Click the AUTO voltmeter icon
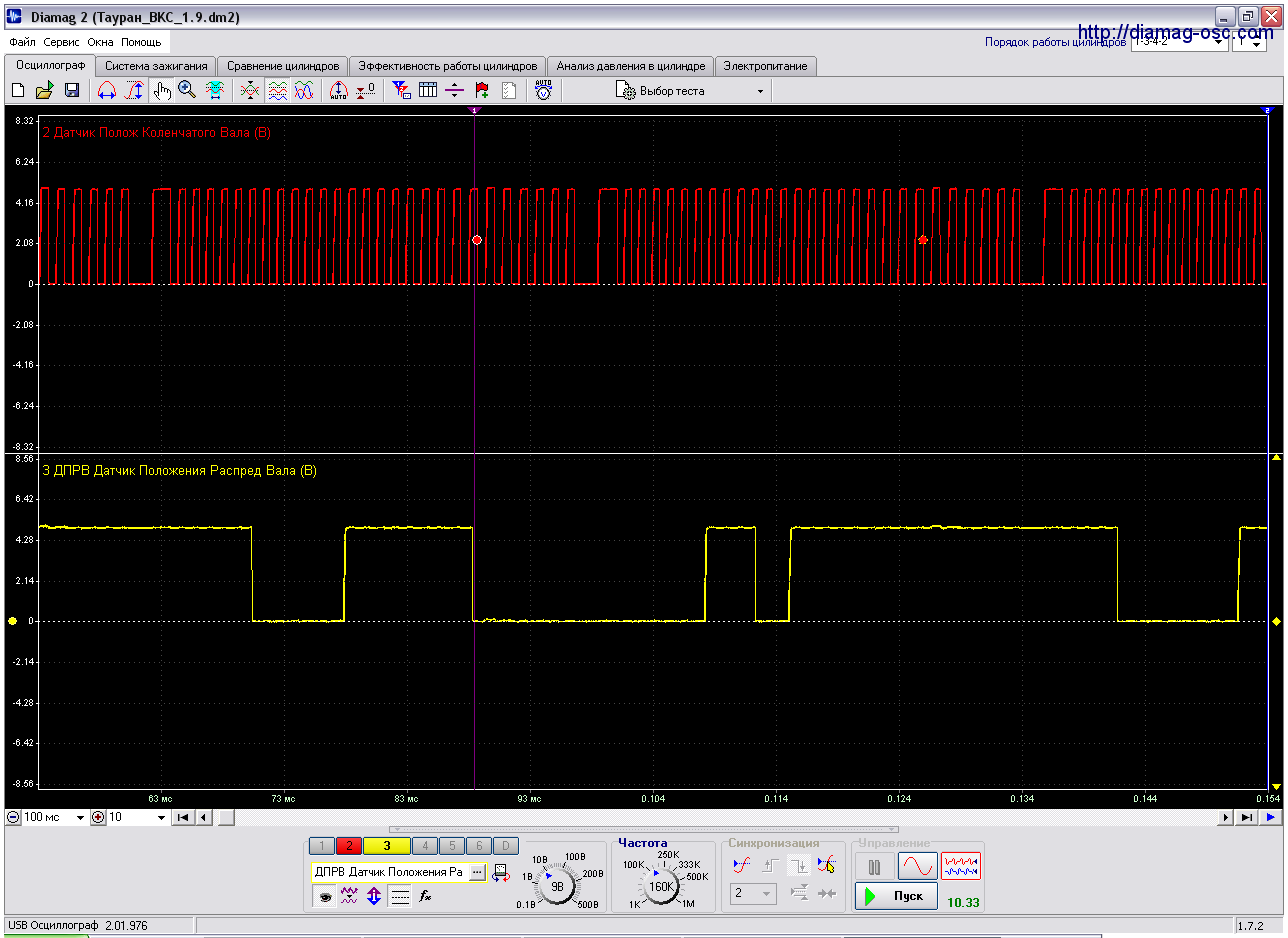Image resolution: width=1288 pixels, height=938 pixels. pyautogui.click(x=543, y=91)
